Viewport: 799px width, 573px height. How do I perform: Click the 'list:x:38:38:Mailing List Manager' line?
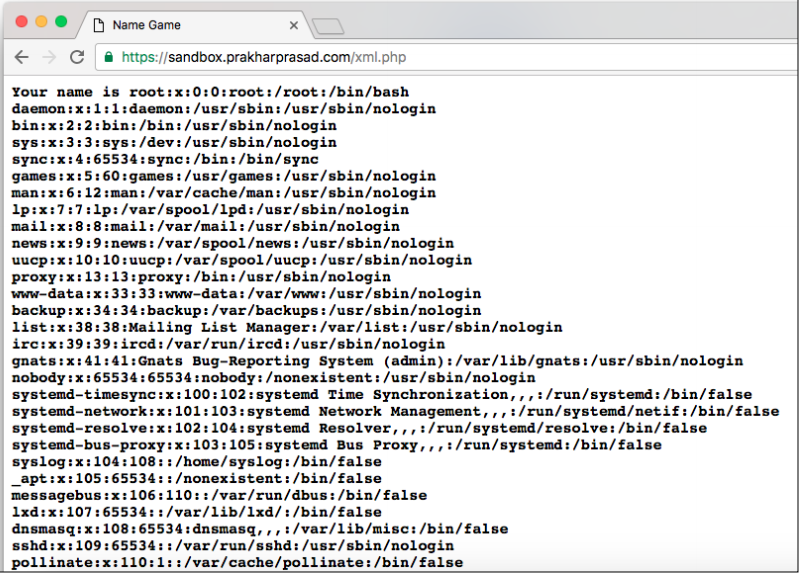[x=287, y=328]
